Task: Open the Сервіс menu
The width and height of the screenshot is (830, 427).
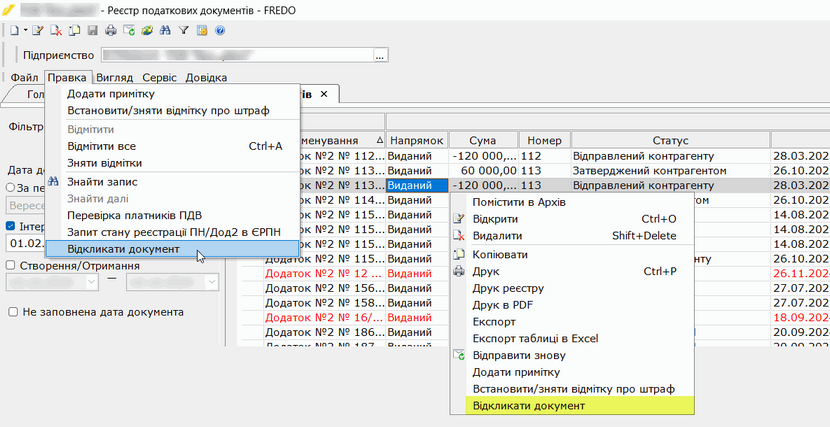Action: coord(159,78)
